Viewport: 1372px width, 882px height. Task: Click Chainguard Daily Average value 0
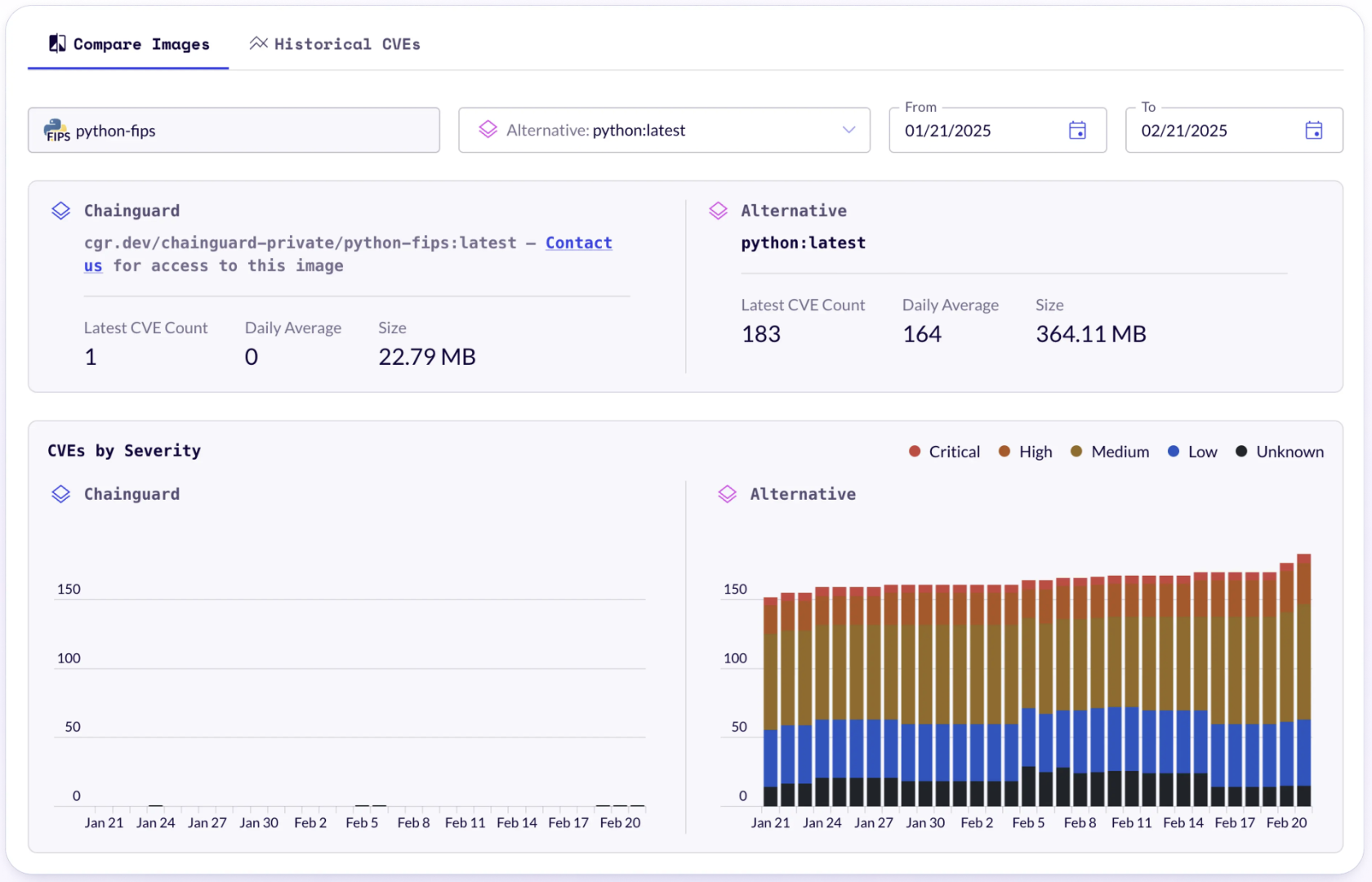[252, 357]
